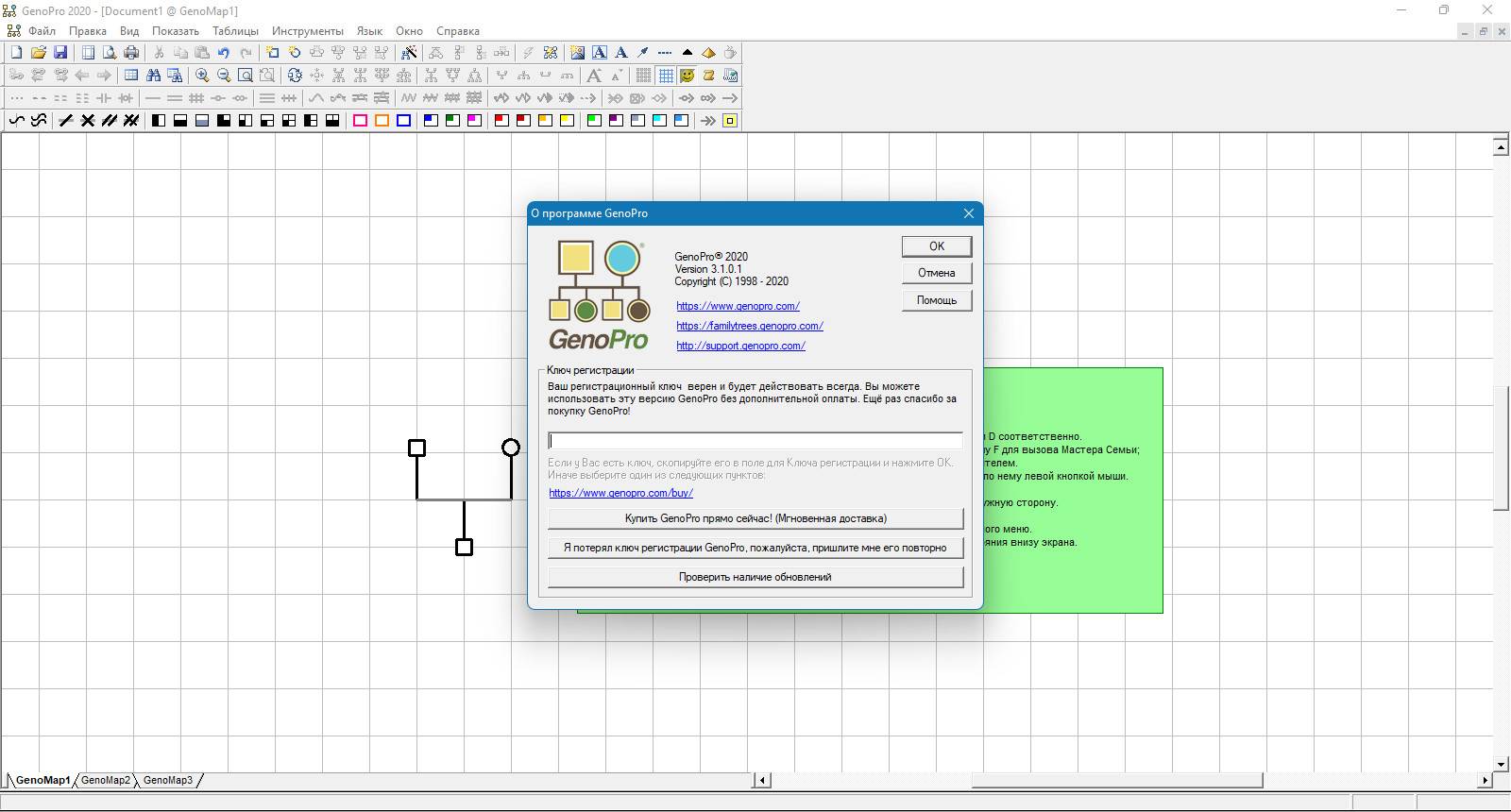Open the familytrees.genopro.com link
Viewport: 1511px width, 812px height.
coord(750,326)
